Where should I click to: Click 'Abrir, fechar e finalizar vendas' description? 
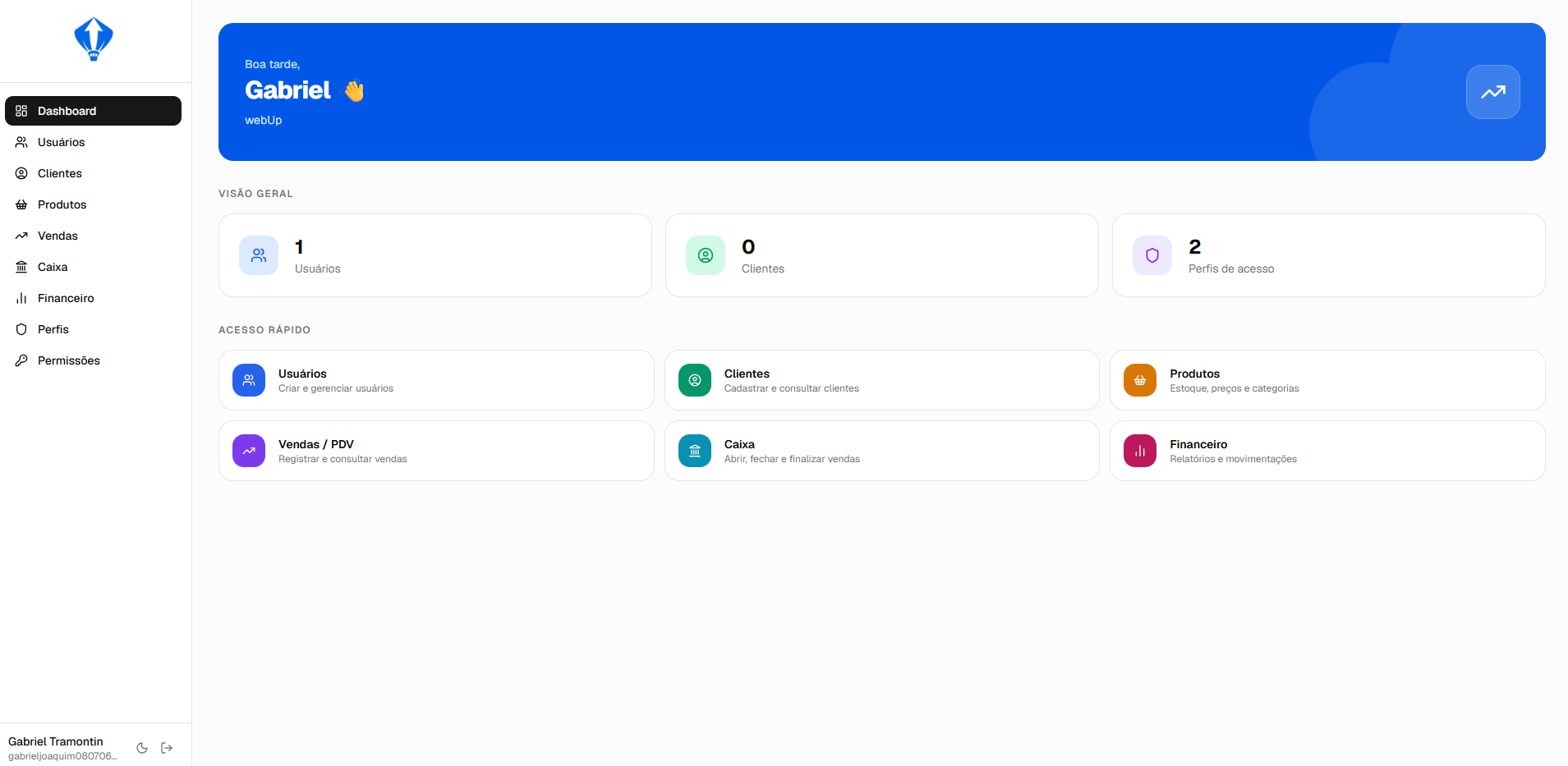tap(792, 459)
